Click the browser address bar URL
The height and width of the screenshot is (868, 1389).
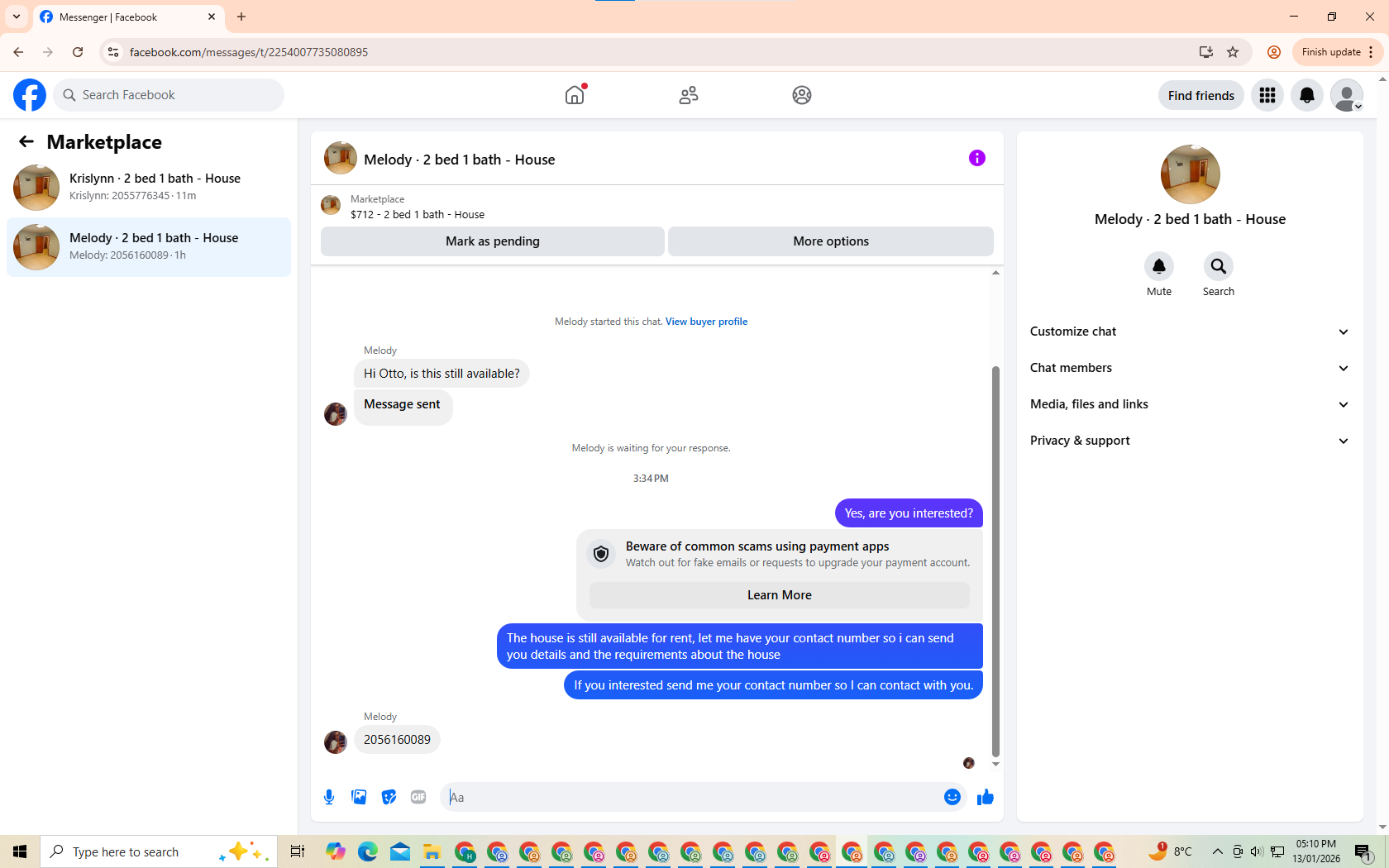click(x=249, y=52)
